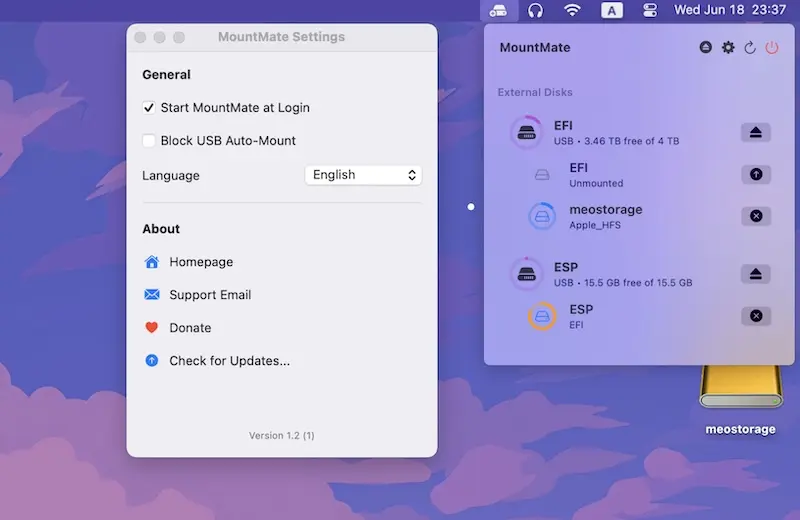The width and height of the screenshot is (800, 520).
Task: Click the eject-all icon in MountMate header
Action: click(706, 47)
